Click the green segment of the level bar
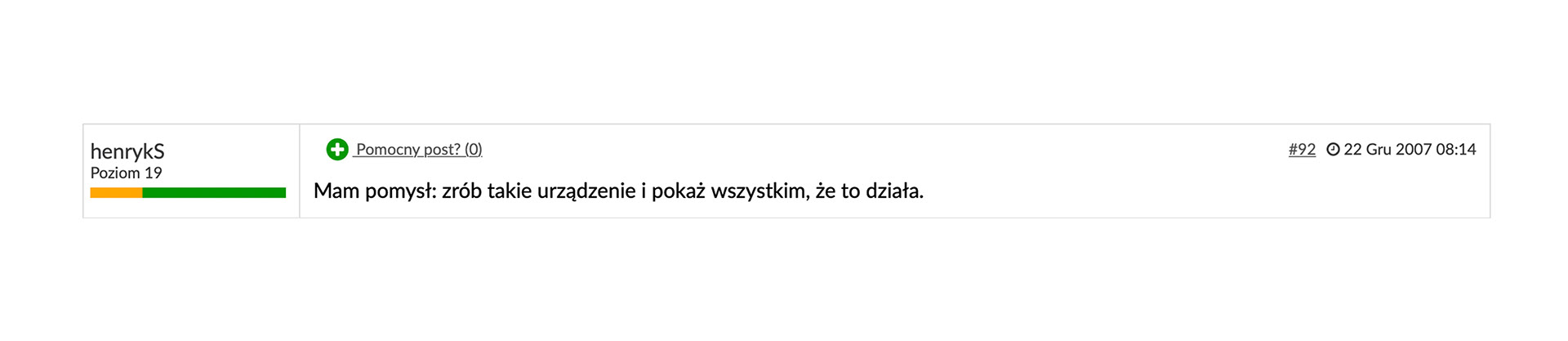 pos(214,193)
